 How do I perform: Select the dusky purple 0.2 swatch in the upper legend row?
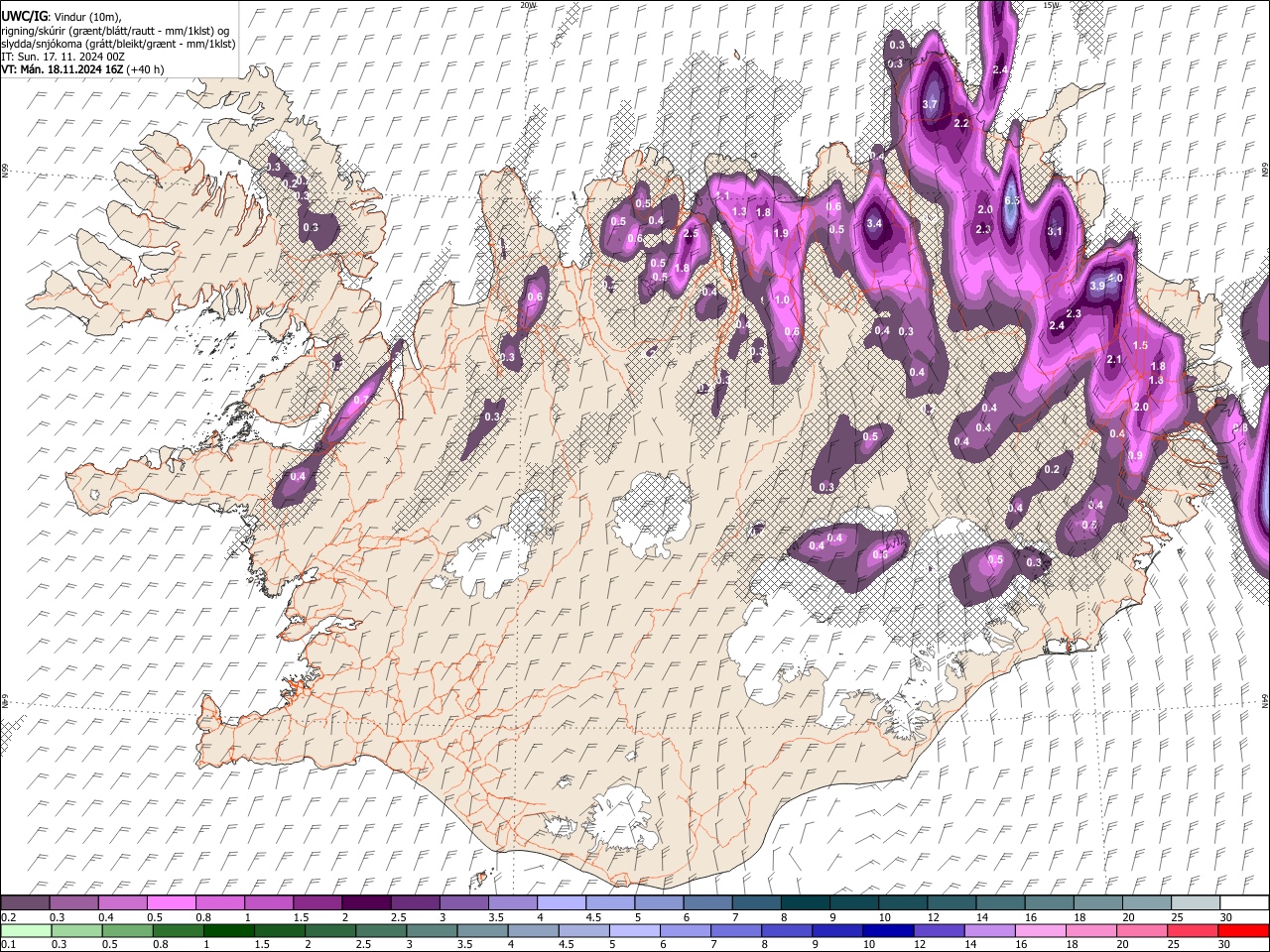point(25,902)
